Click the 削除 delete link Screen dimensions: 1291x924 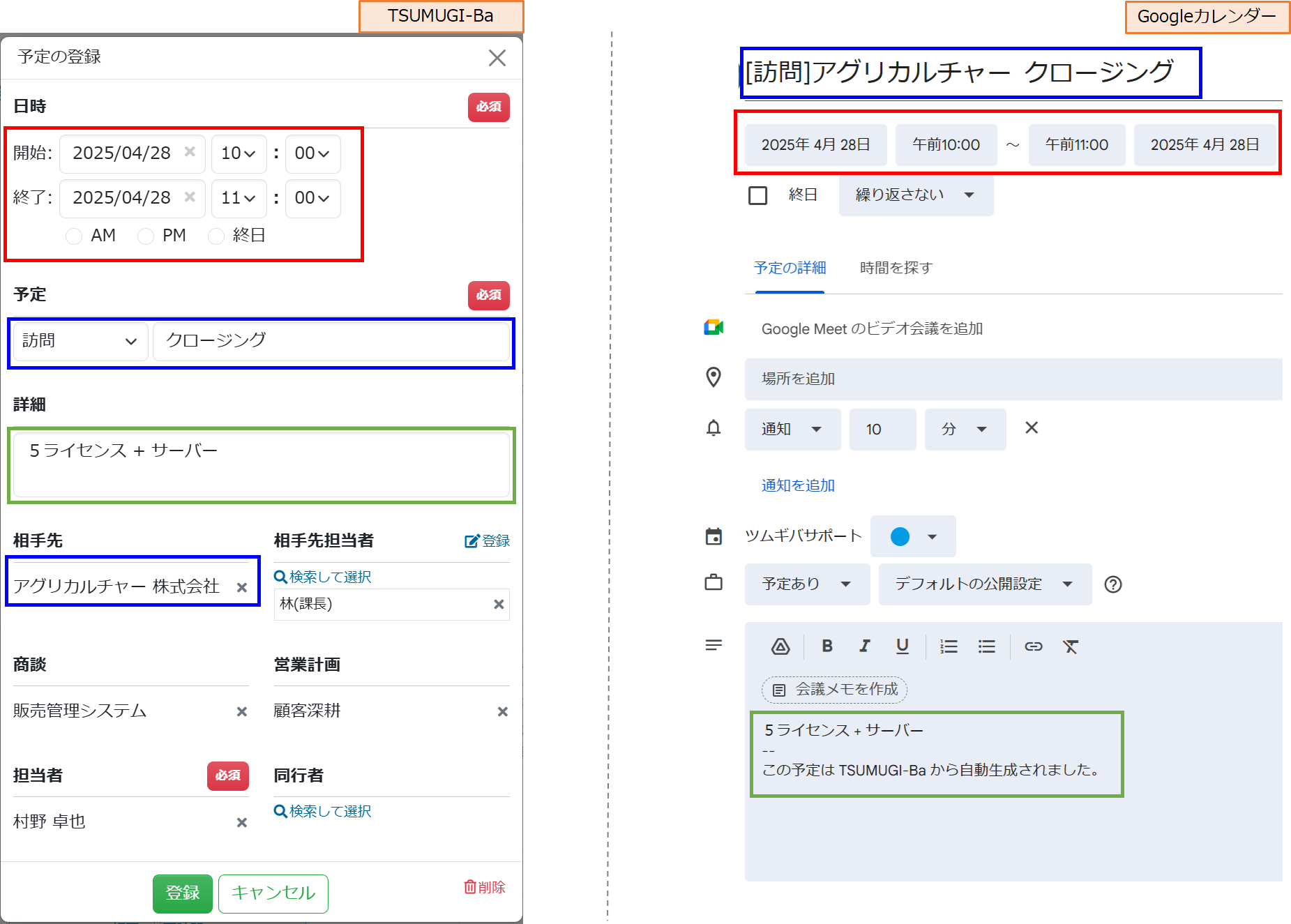tap(485, 887)
